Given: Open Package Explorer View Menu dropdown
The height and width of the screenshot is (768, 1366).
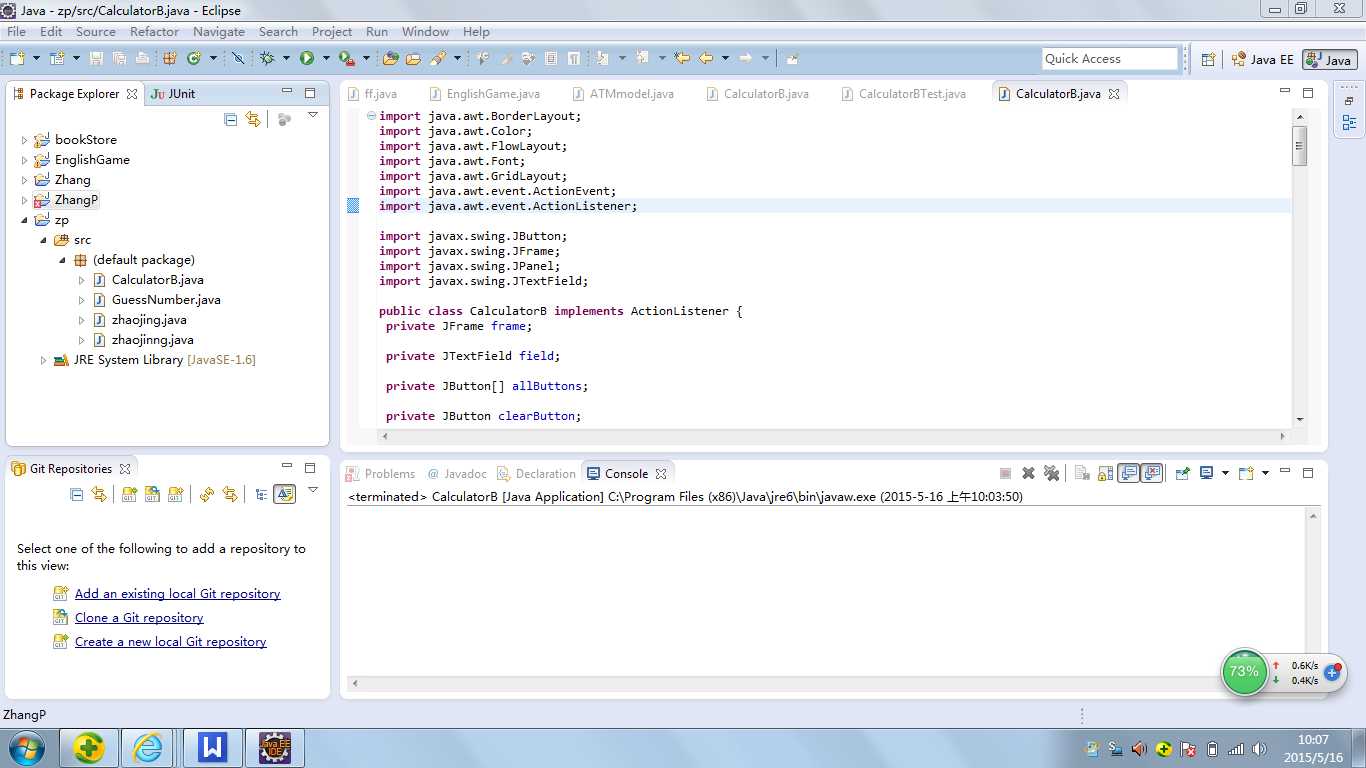Looking at the screenshot, I should click(x=313, y=117).
